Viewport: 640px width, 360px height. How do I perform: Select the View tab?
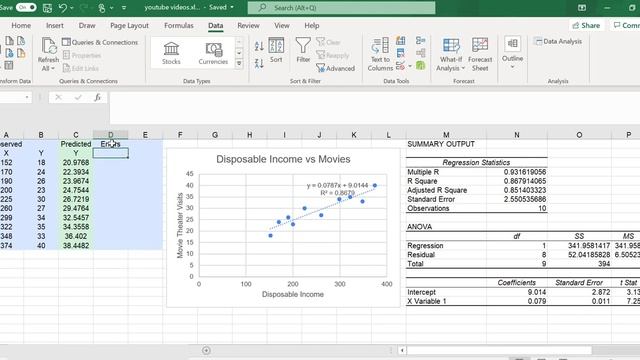(x=282, y=25)
